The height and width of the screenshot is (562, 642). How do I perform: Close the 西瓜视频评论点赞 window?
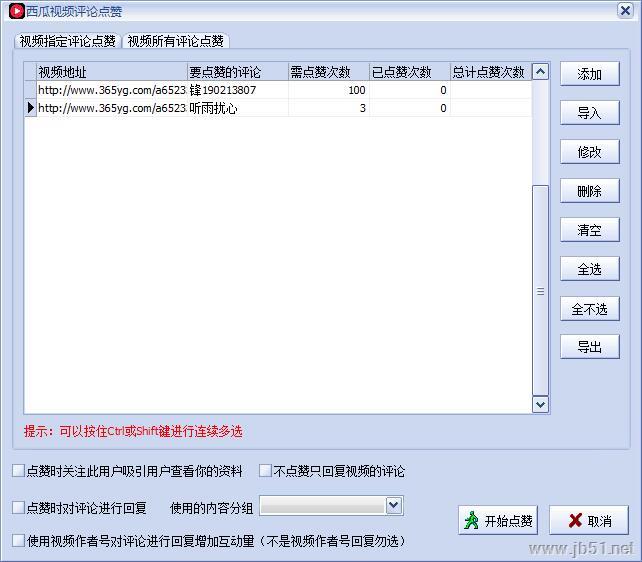(x=625, y=10)
